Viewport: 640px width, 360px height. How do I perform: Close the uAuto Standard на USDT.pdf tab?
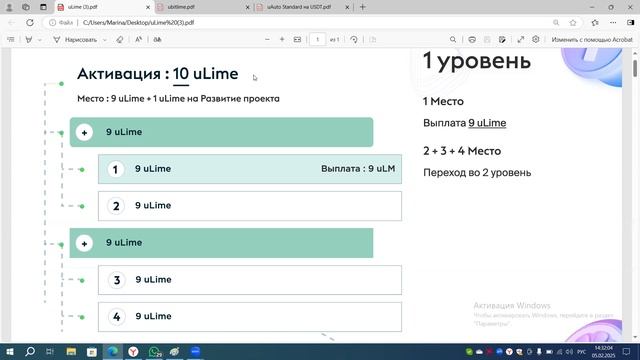pos(347,7)
